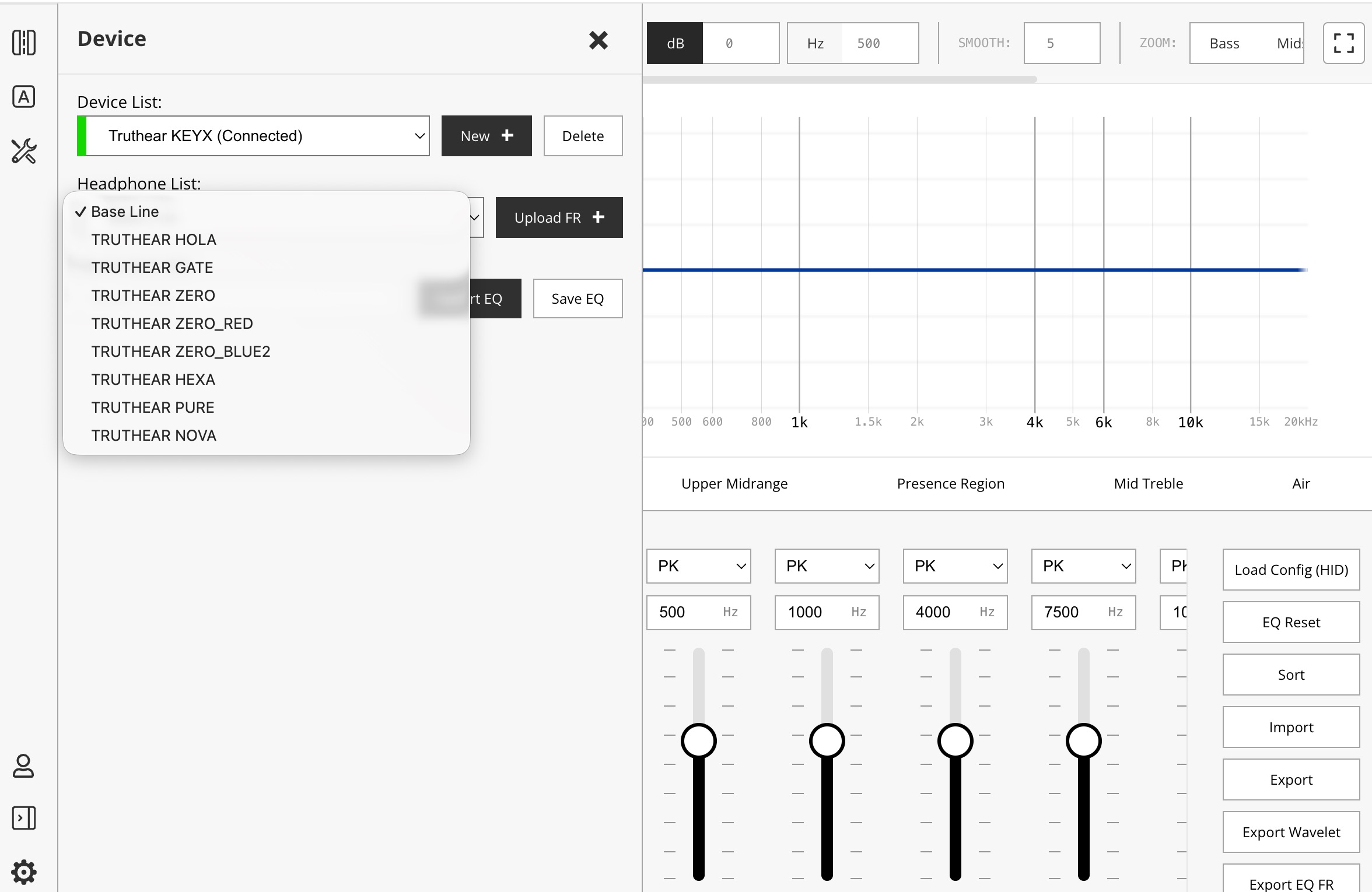Select TRUTHEAR HEXA from headphone list
Image resolution: width=1372 pixels, height=892 pixels.
[x=153, y=379]
